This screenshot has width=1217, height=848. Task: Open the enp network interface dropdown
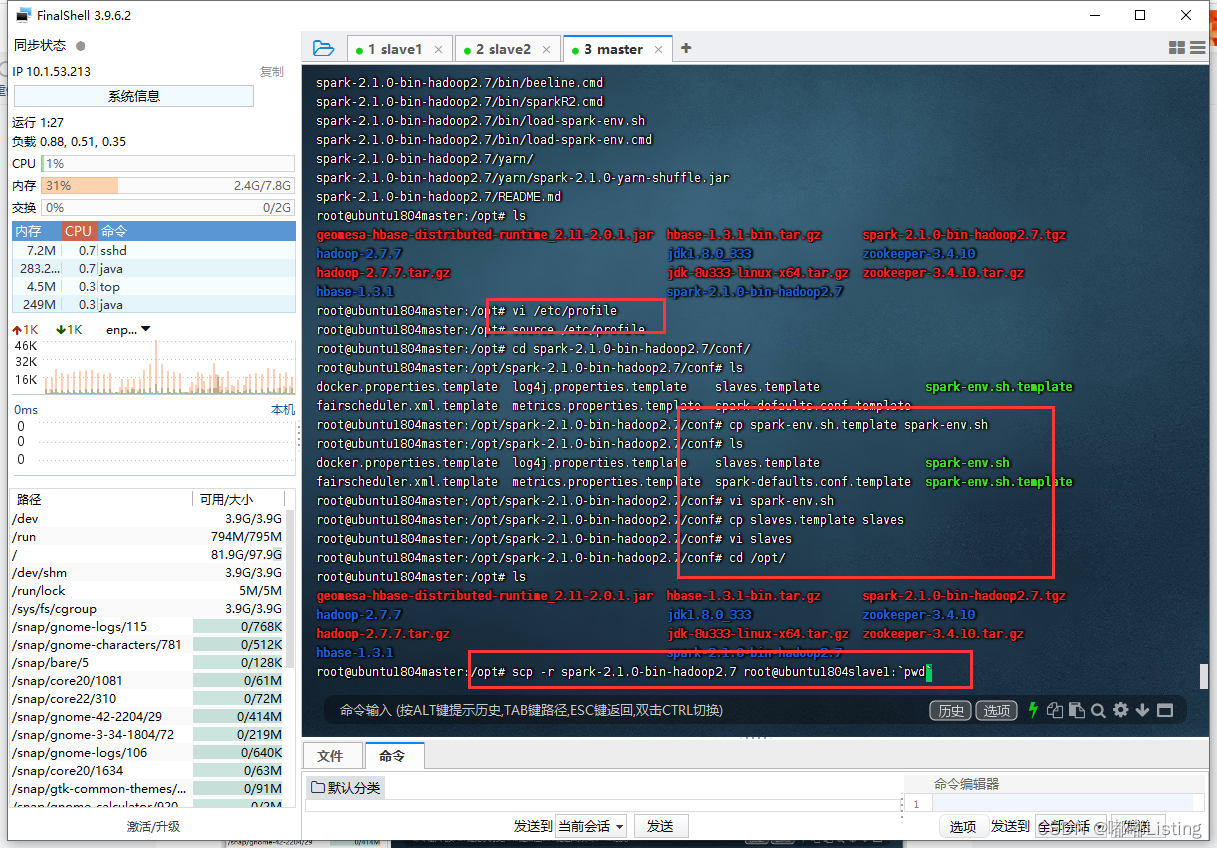[126, 328]
